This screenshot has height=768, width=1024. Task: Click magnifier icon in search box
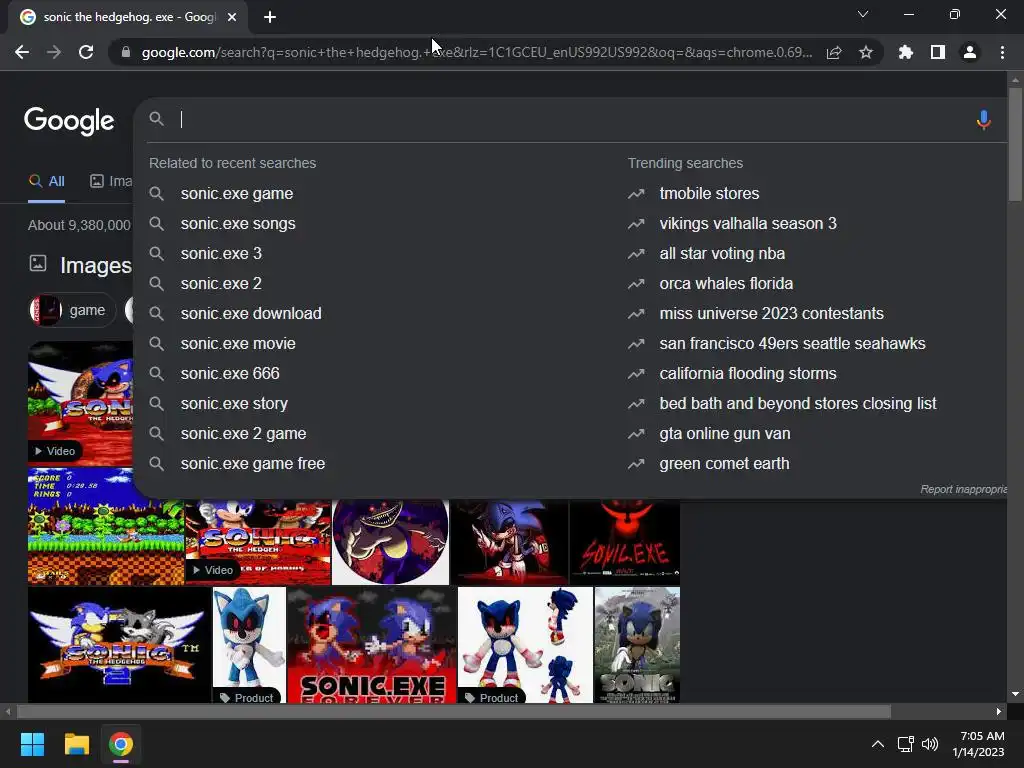pyautogui.click(x=156, y=119)
